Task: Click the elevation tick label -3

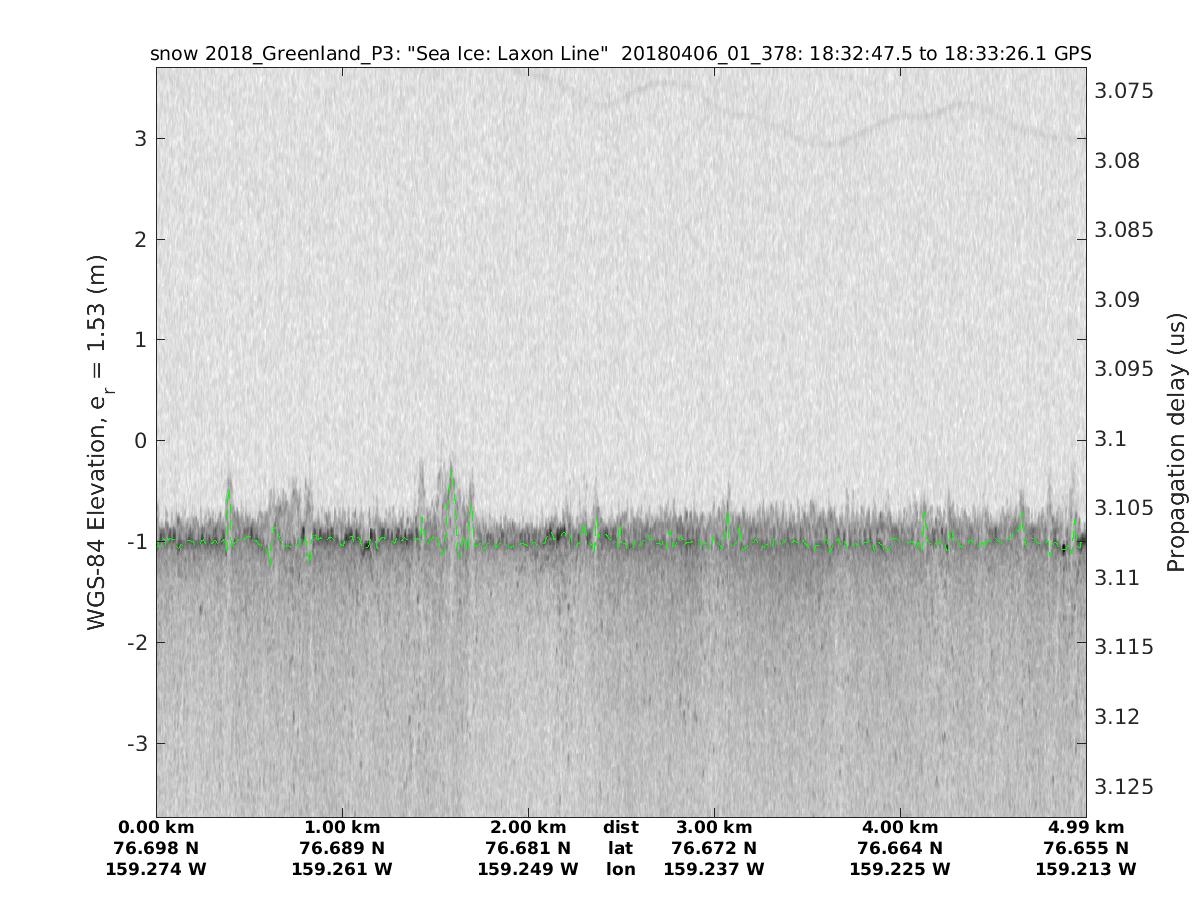Action: coord(137,743)
